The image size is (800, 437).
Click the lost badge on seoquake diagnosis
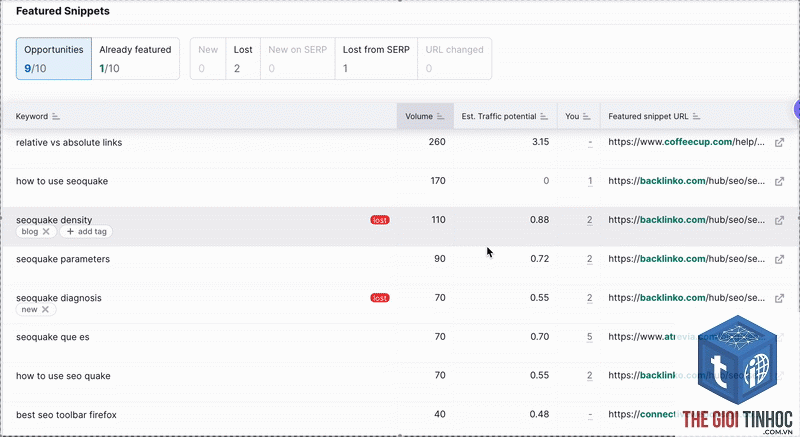pos(380,298)
